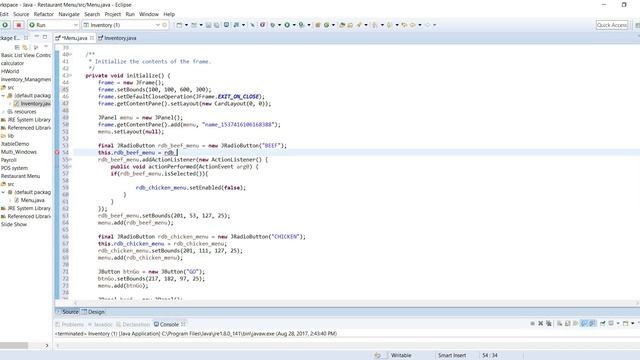Toggle Link with Editor in Package Explorer
The image size is (640, 360).
[25, 47]
